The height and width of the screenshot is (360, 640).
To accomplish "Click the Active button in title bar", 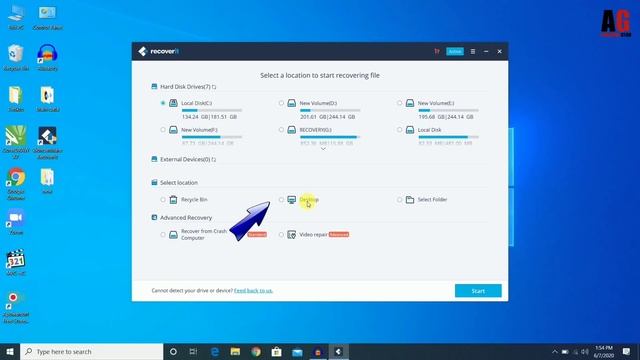I will tap(455, 51).
